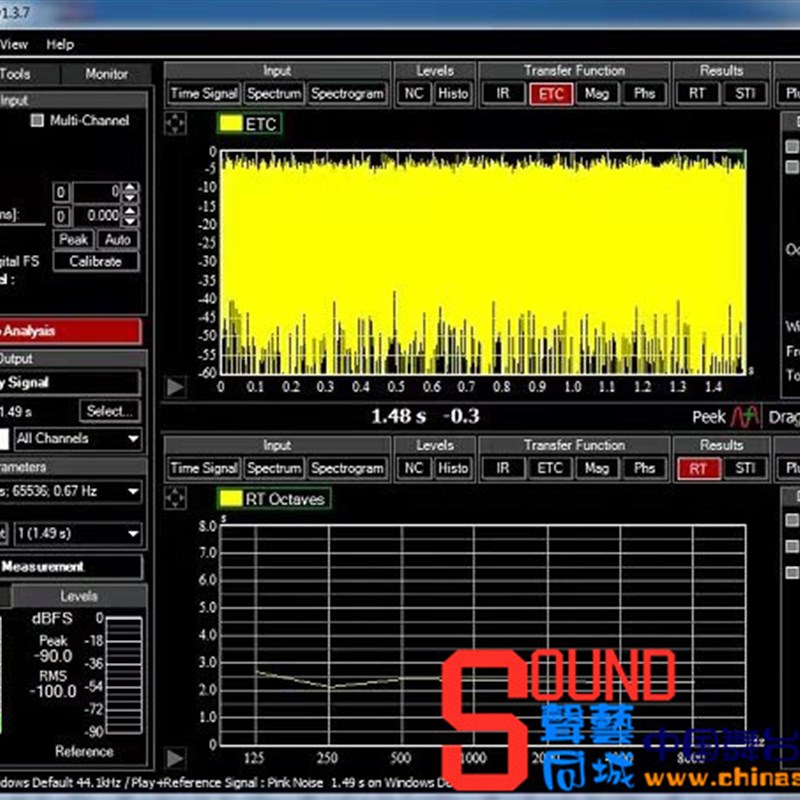Screen dimensions: 800x800
Task: Click the play triangle under the RT Octaves graph
Action: (175, 759)
